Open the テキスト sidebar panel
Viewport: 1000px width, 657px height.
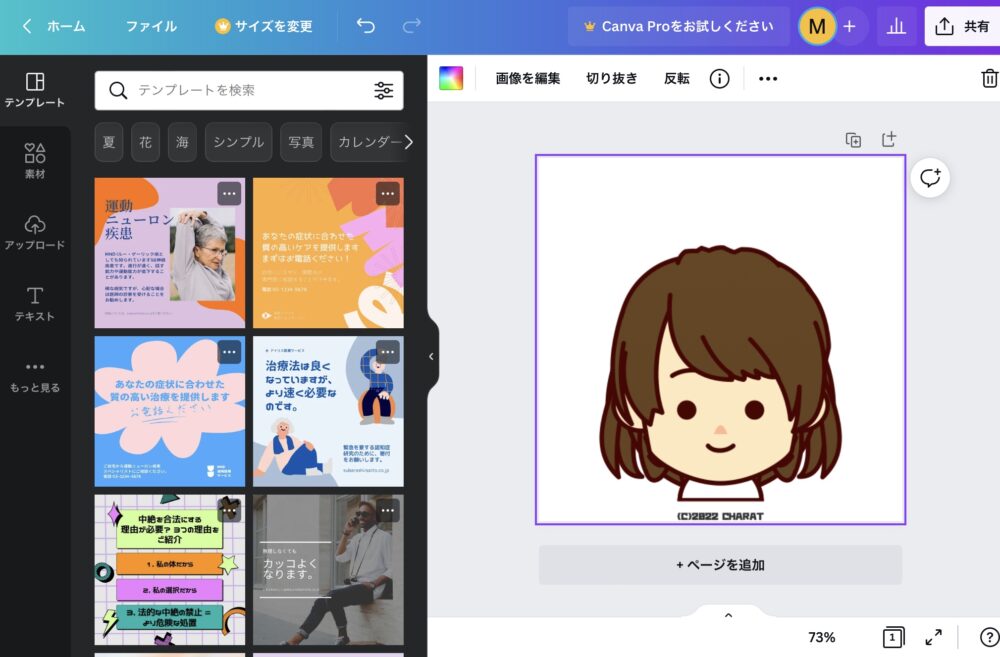[35, 304]
